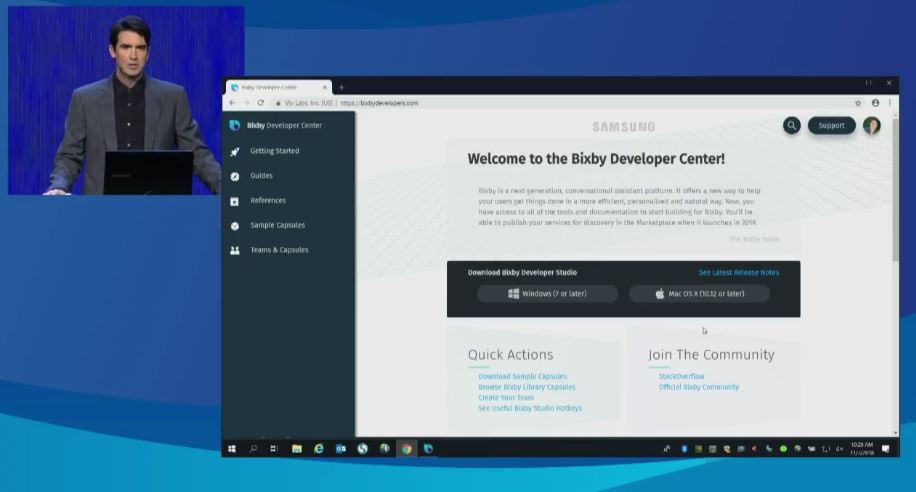Open the Chrome three-dot menu
This screenshot has height=492, width=916.
tap(890, 103)
